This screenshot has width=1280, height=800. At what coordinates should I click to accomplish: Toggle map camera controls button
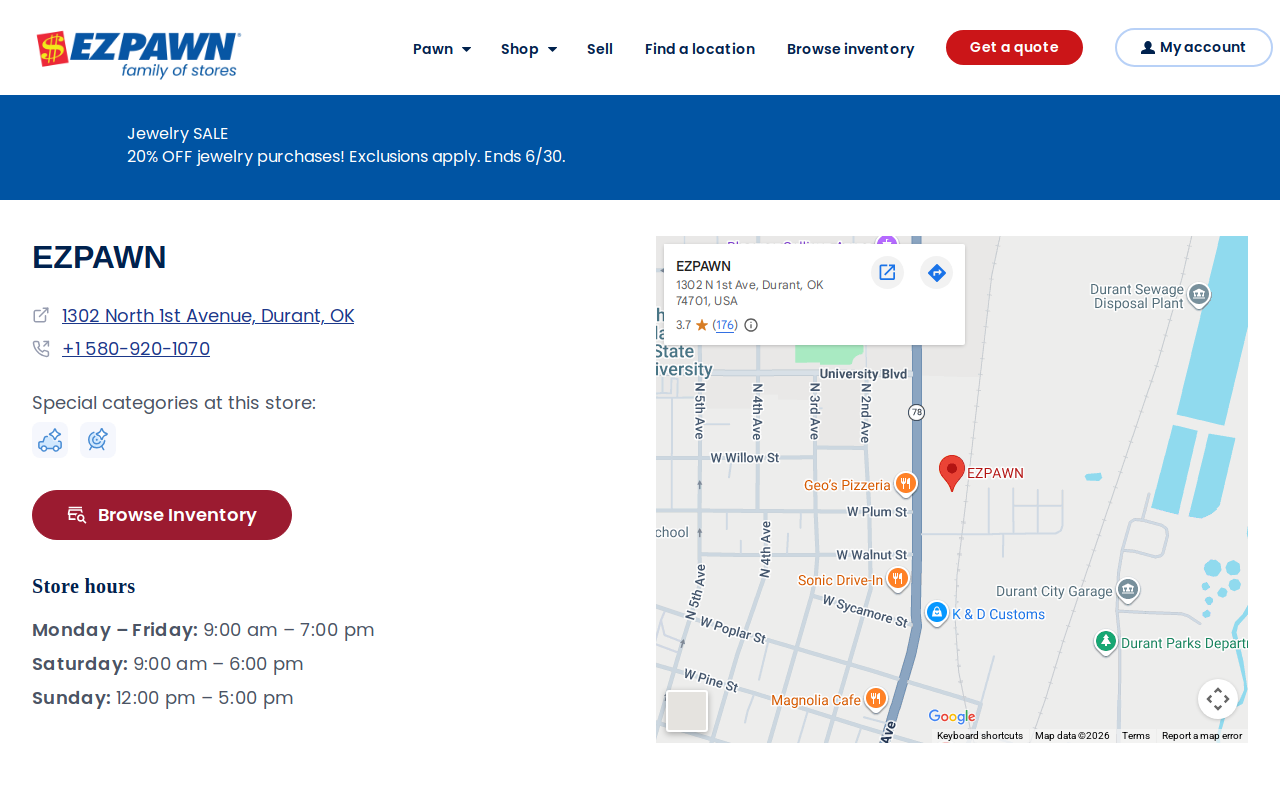pyautogui.click(x=1218, y=699)
